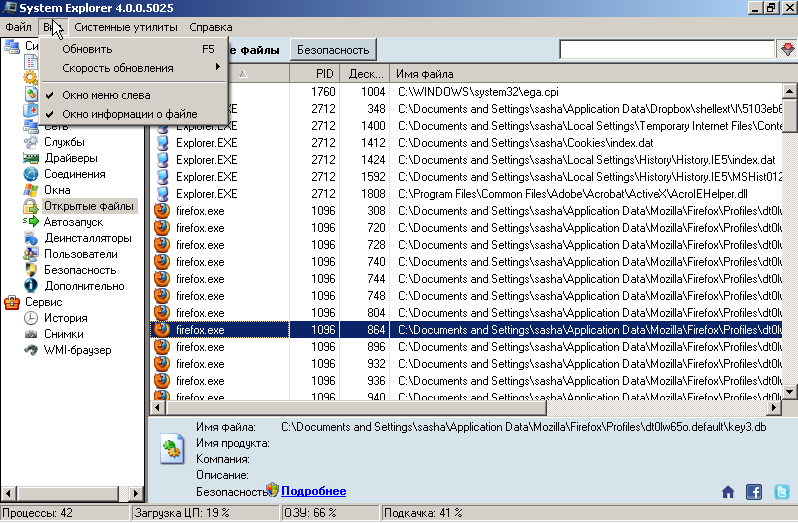Image resolution: width=798 pixels, height=523 pixels.
Task: Select the row with ega.cpi file path
Action: click(x=466, y=92)
